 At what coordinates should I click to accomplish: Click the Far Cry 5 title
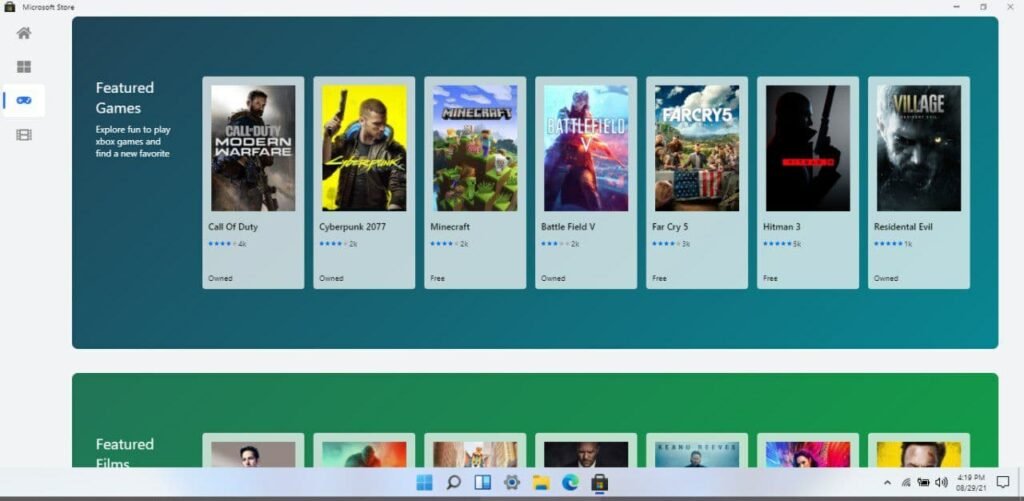pyautogui.click(x=670, y=227)
